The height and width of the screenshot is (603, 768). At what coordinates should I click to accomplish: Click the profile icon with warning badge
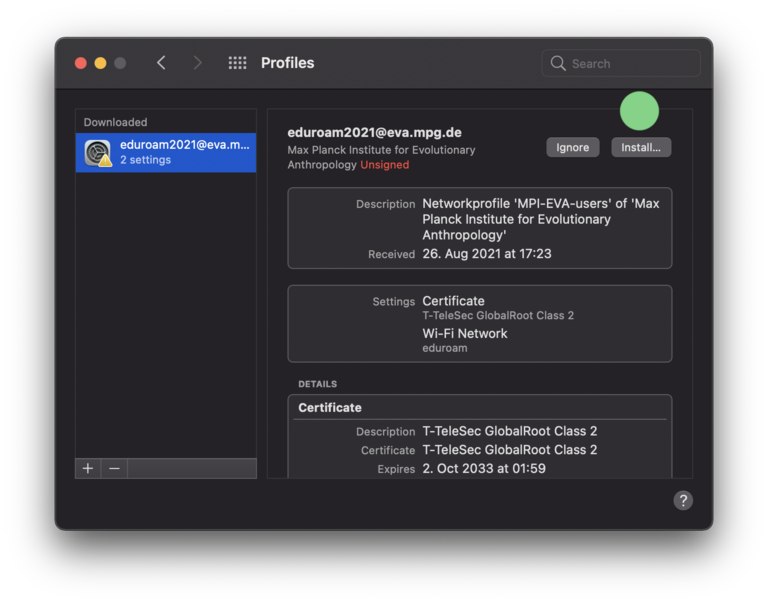click(98, 153)
